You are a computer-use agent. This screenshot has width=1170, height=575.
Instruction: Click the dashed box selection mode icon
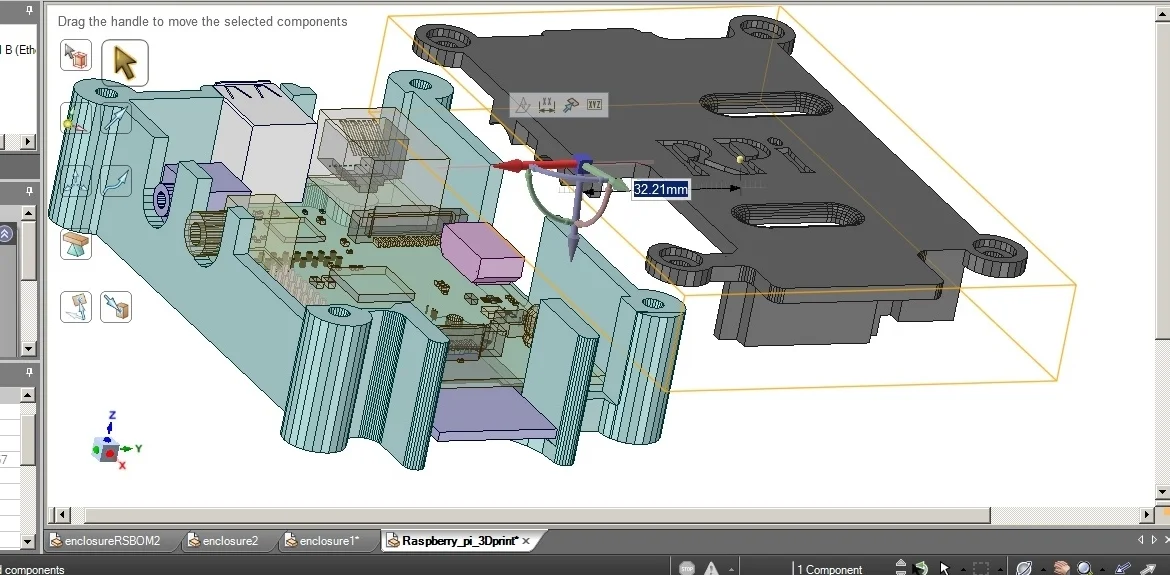[981, 569]
